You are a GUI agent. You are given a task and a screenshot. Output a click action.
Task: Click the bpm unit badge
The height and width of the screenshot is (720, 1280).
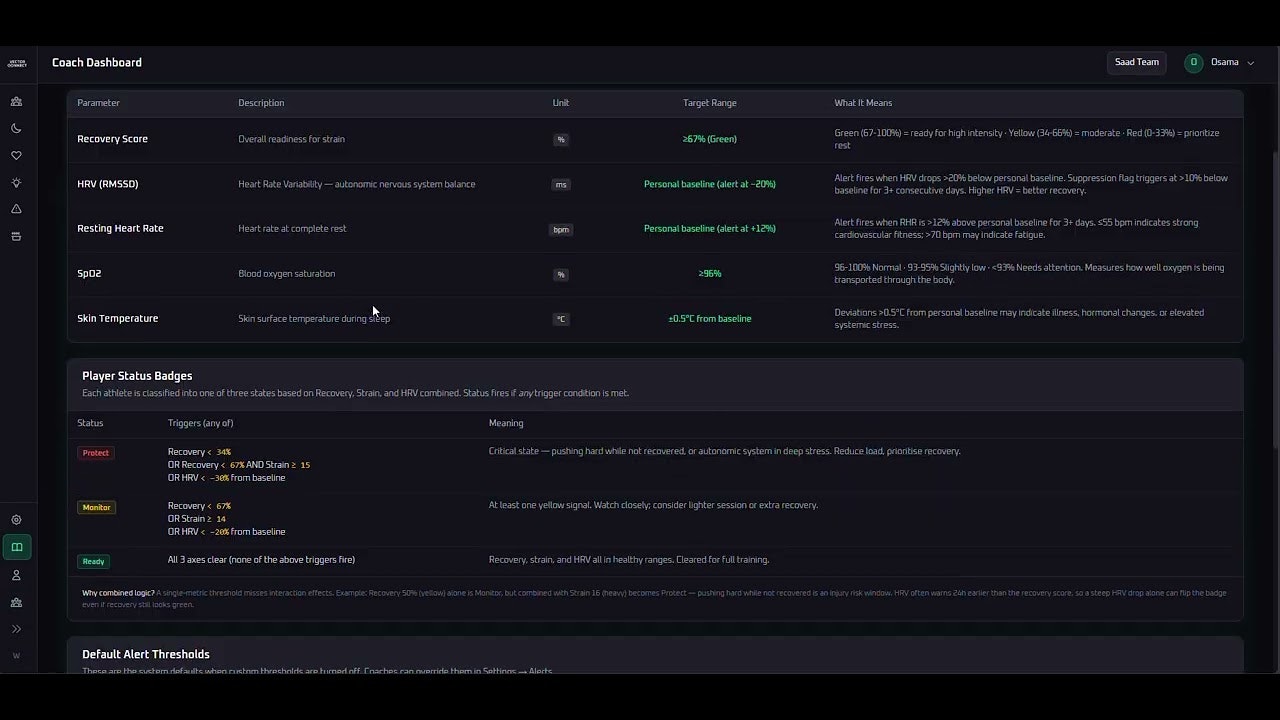pos(561,229)
